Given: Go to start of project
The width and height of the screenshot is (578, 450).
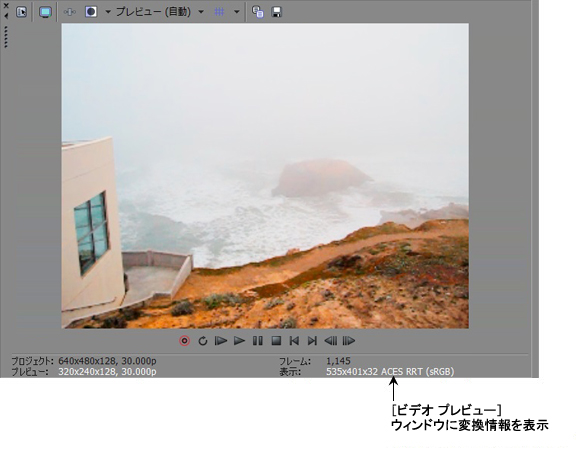Looking at the screenshot, I should point(294,341).
